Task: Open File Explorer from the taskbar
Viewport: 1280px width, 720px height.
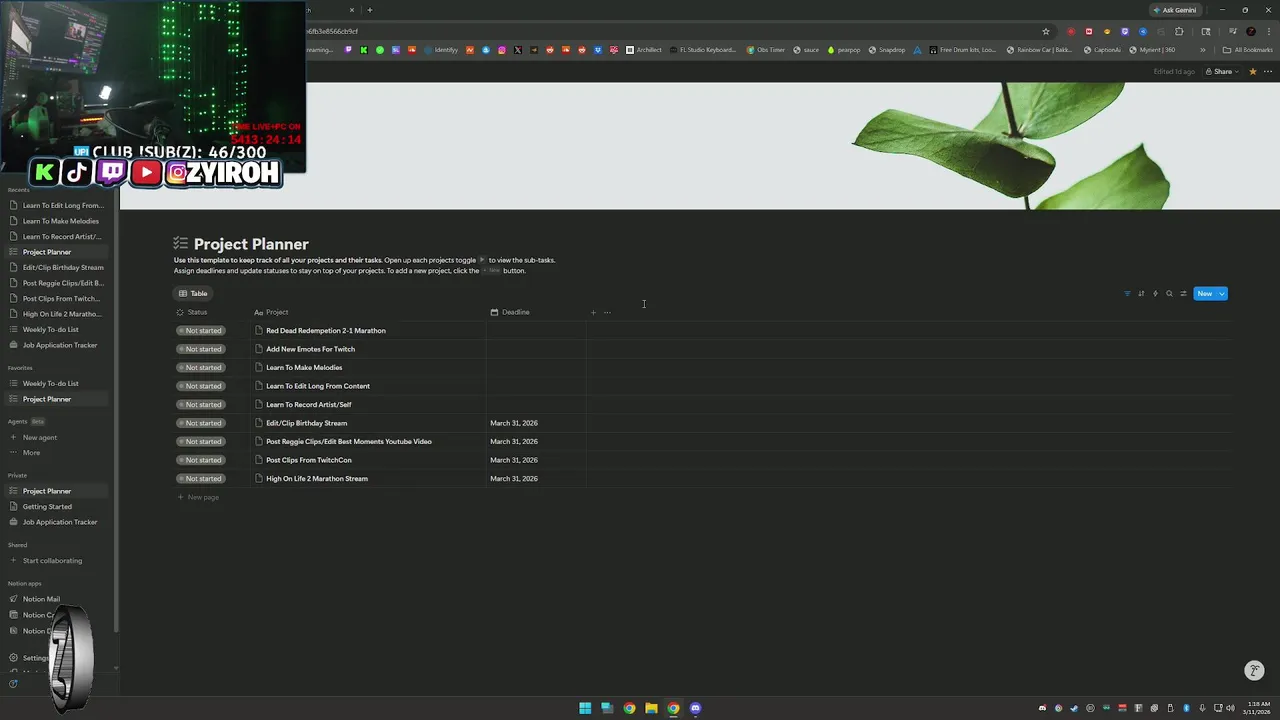Action: 651,708
